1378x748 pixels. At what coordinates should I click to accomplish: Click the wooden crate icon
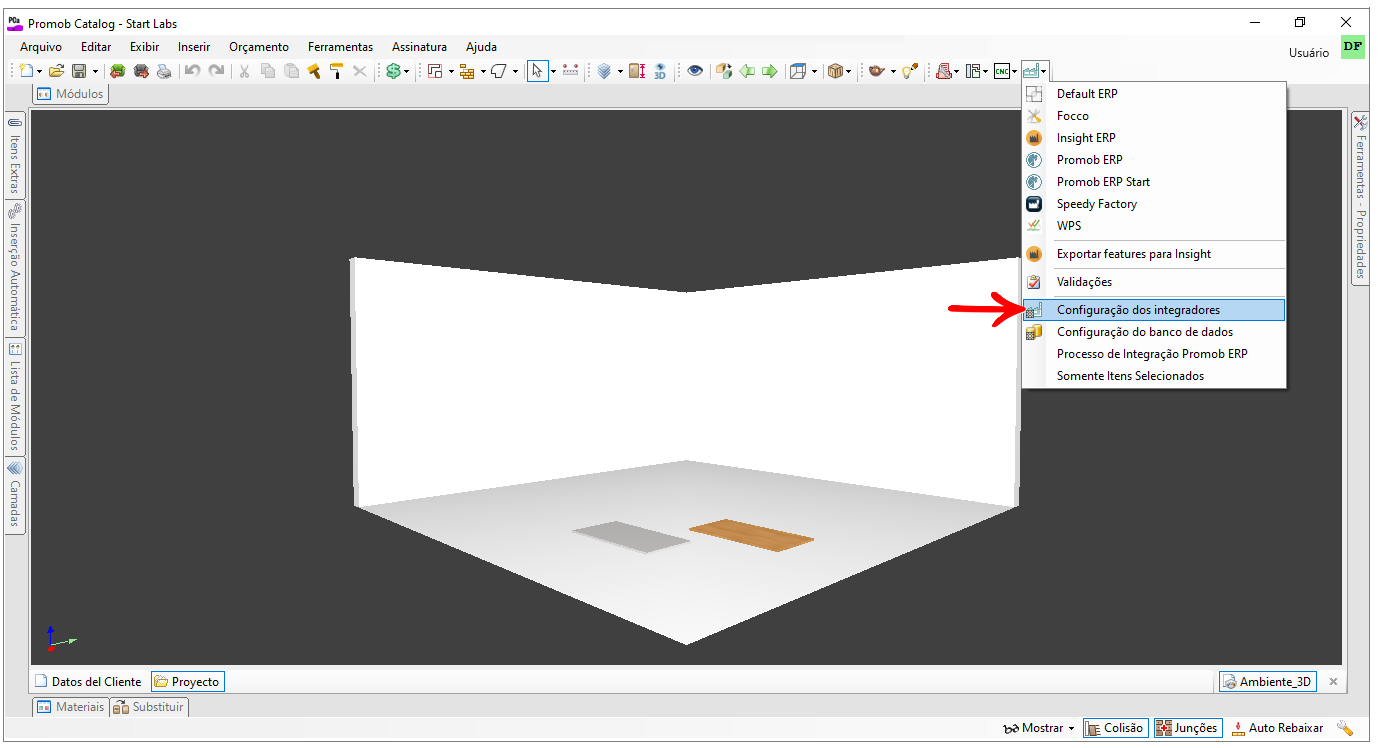[834, 71]
